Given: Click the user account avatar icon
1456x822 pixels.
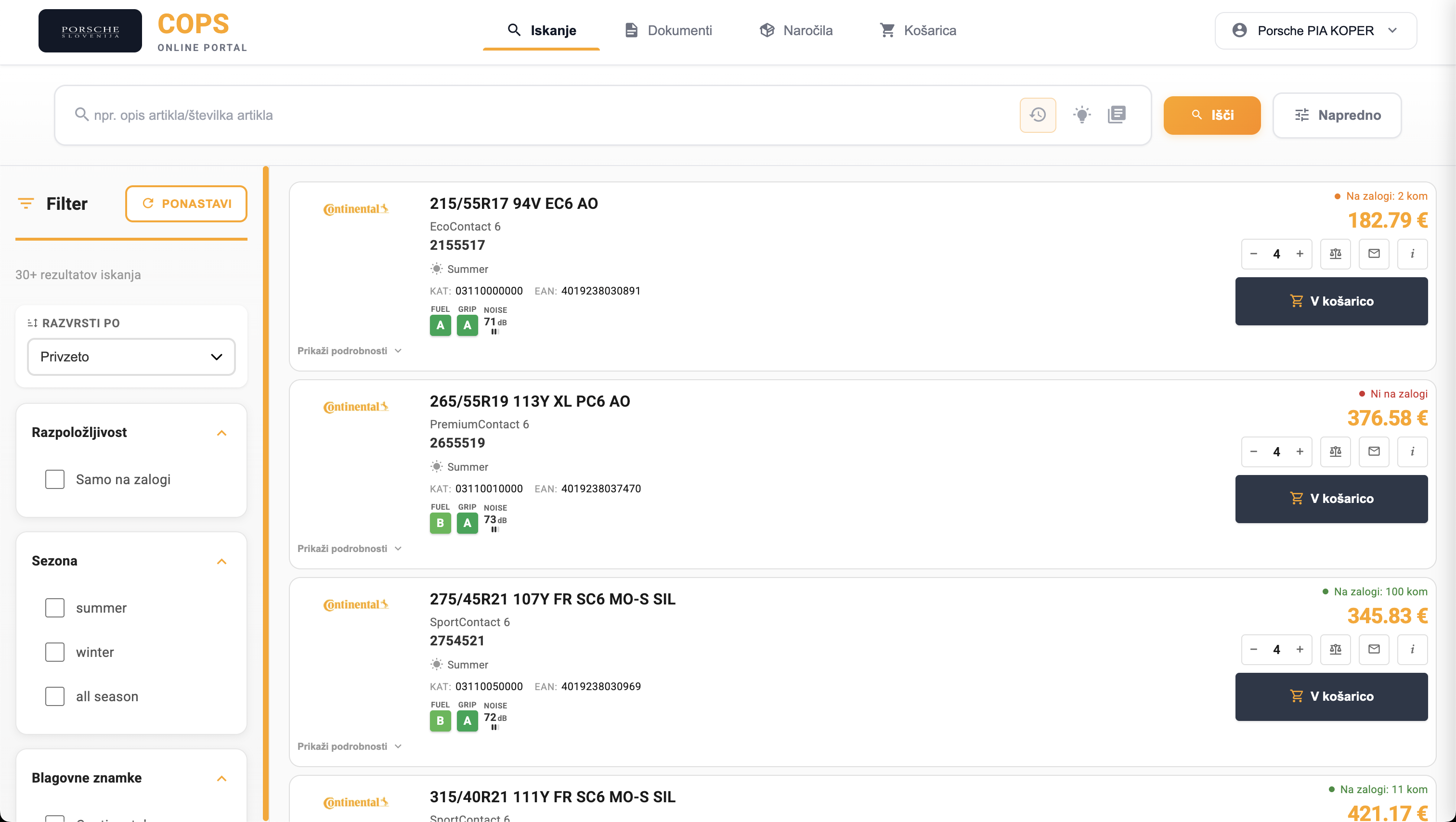Looking at the screenshot, I should pos(1239,30).
